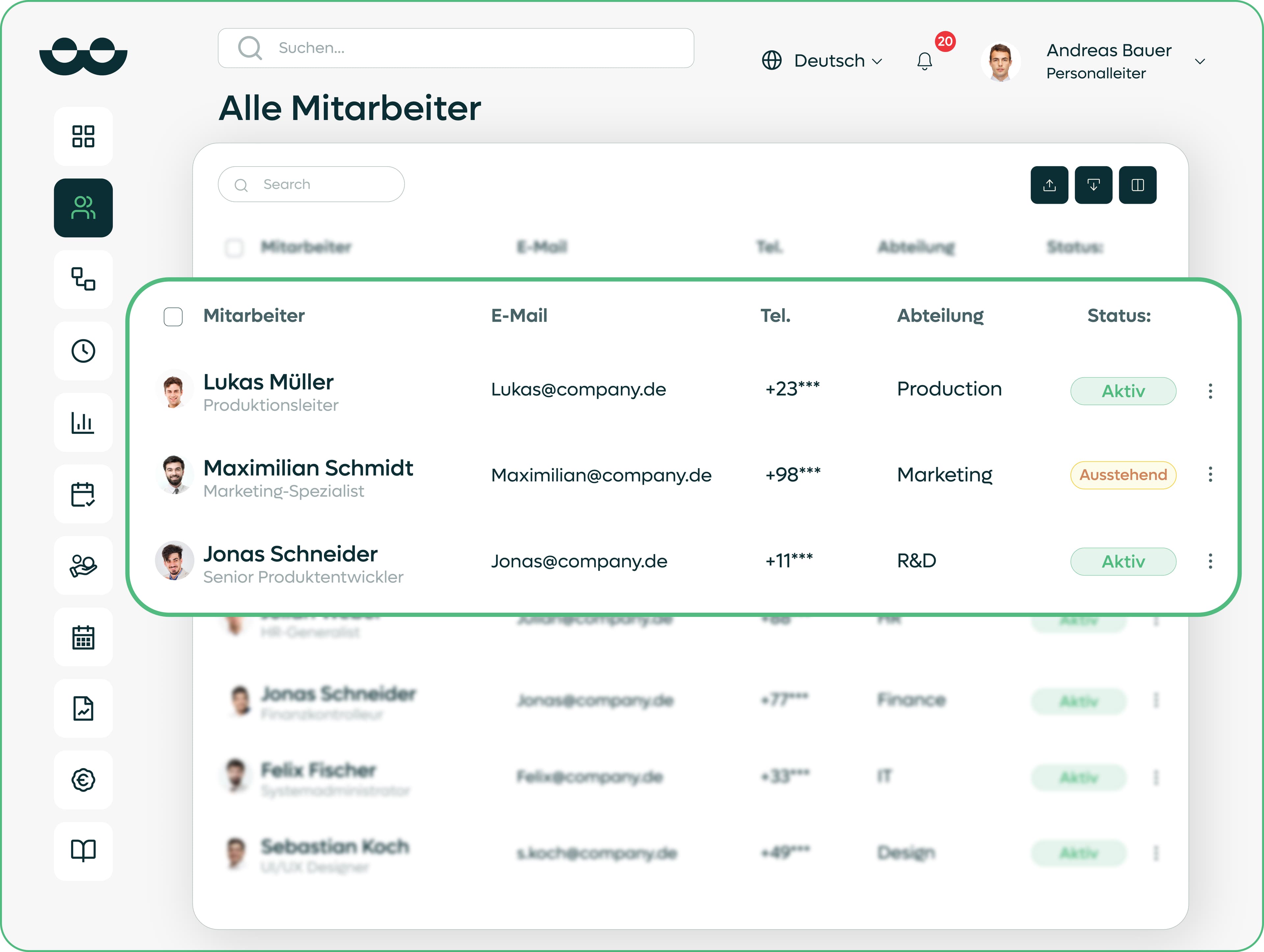1264x952 pixels.
Task: Check the select-all Mitarbeiter checkbox
Action: [234, 248]
